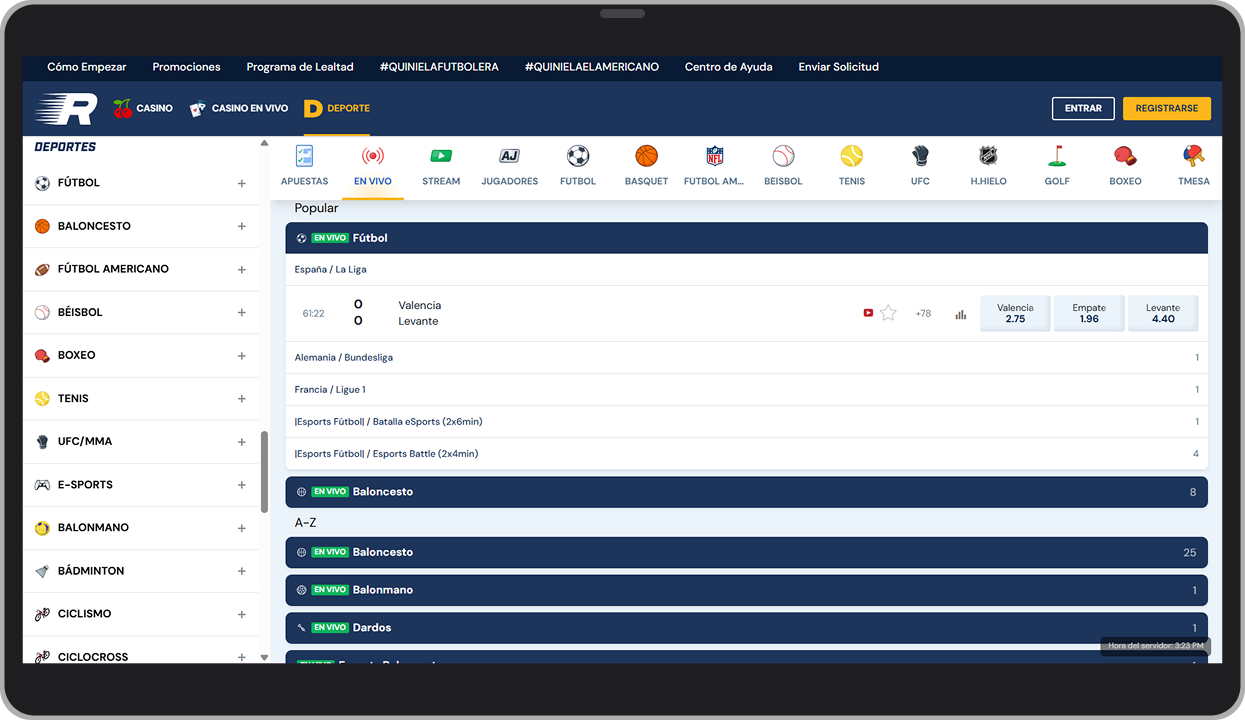Viewport: 1245px width, 720px height.
Task: Click the REGISTRARSE button
Action: 1166,108
